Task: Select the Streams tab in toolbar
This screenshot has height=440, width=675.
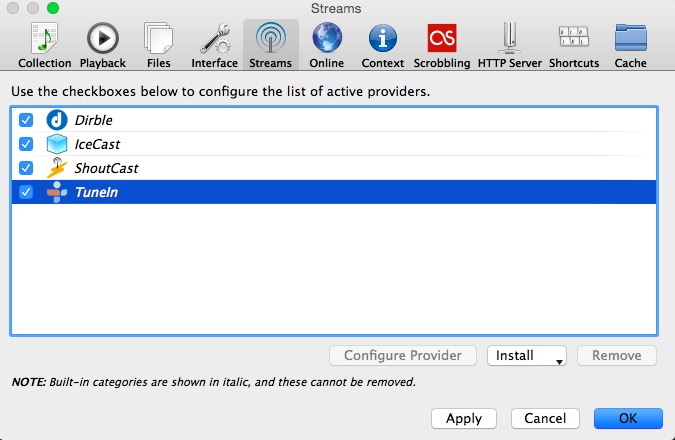Action: [x=271, y=45]
